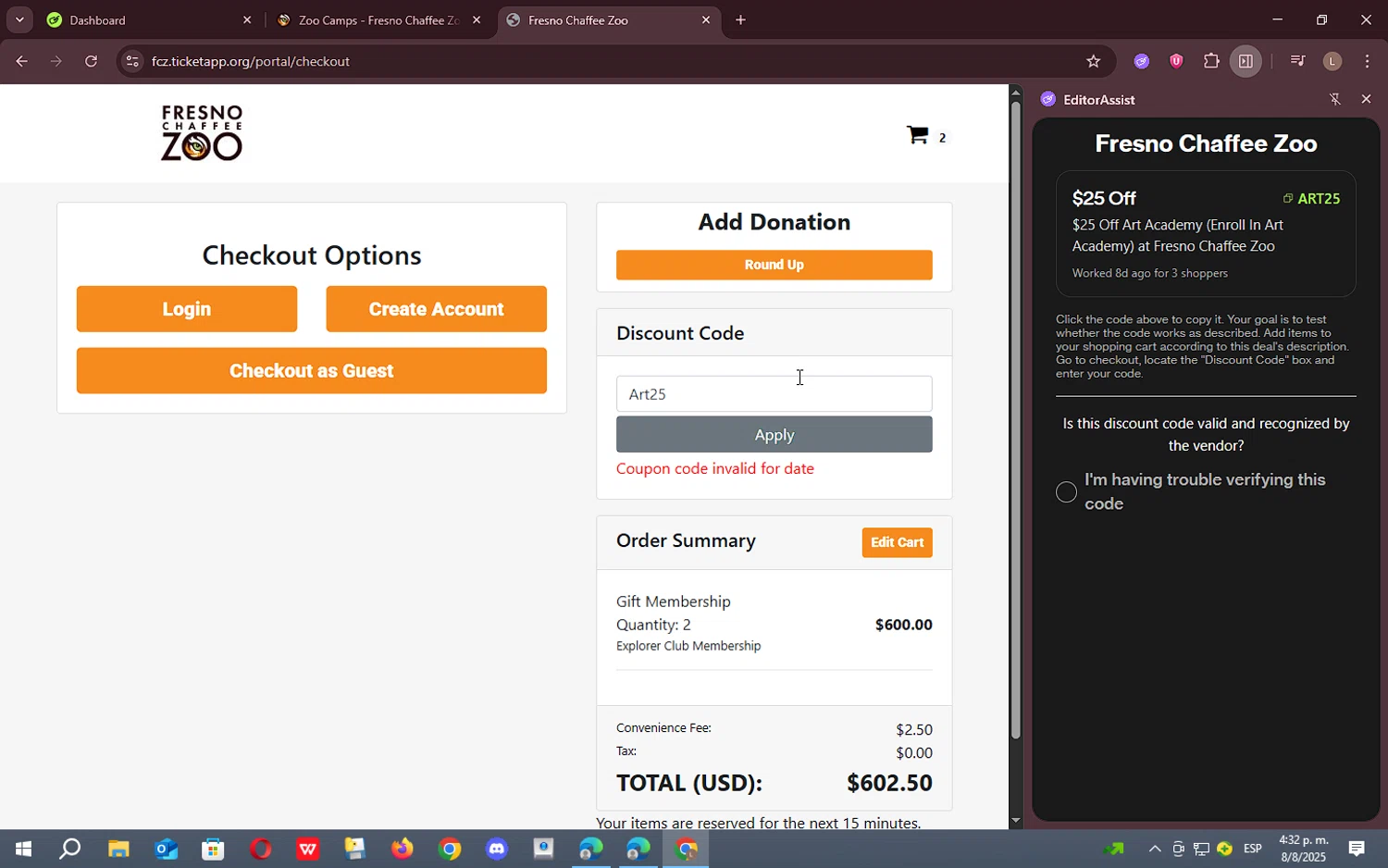Image resolution: width=1388 pixels, height=868 pixels.
Task: Open WPS Office from the taskbar
Action: point(308,849)
